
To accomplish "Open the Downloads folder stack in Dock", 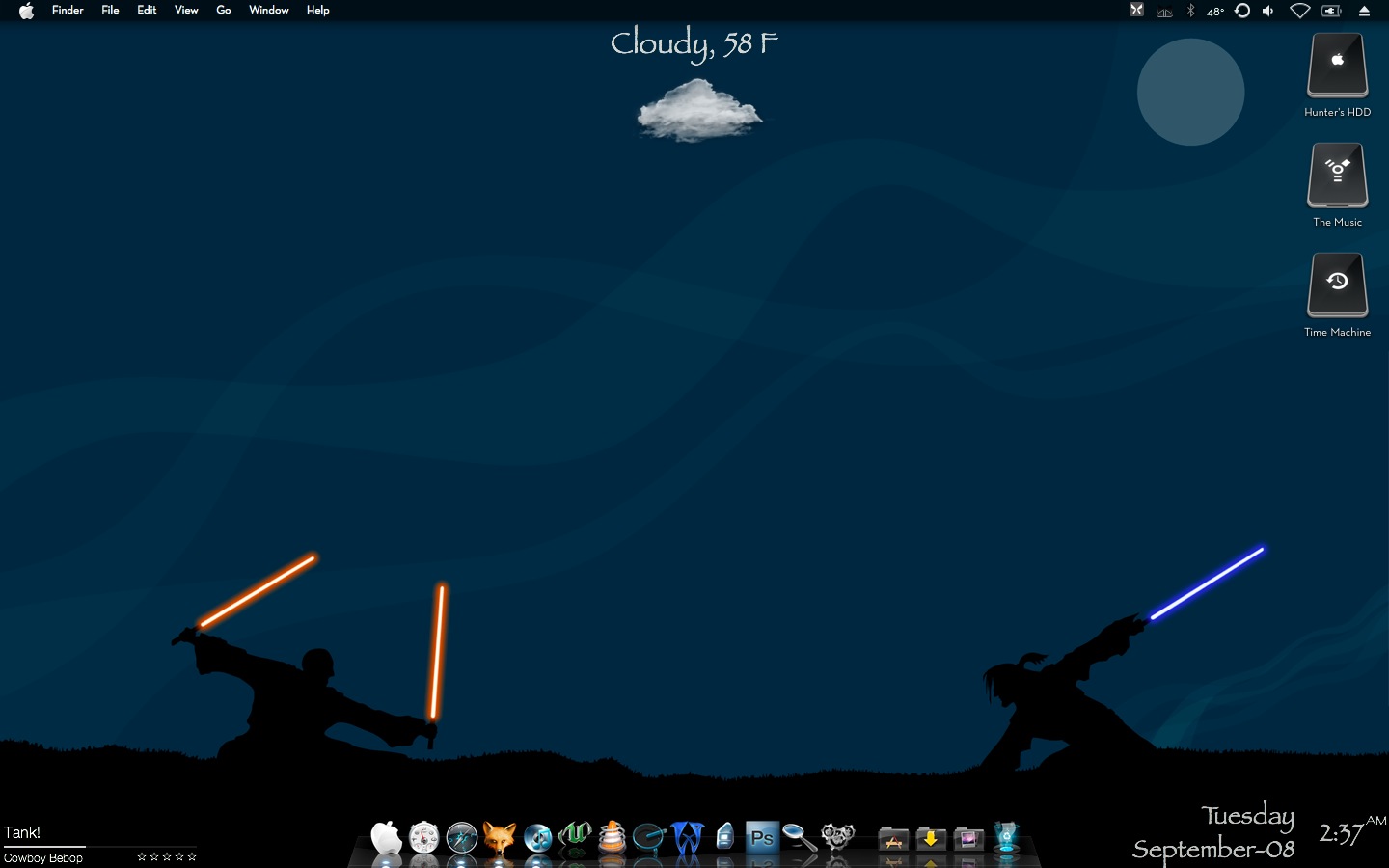I will pos(931,839).
